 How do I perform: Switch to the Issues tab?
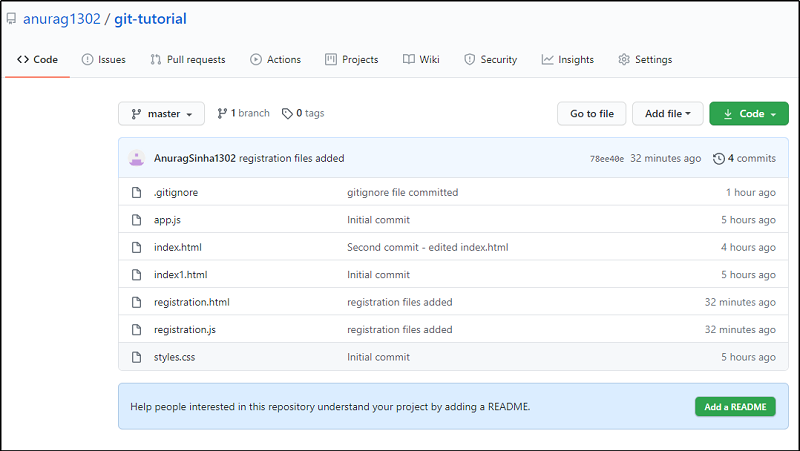[x=103, y=60]
